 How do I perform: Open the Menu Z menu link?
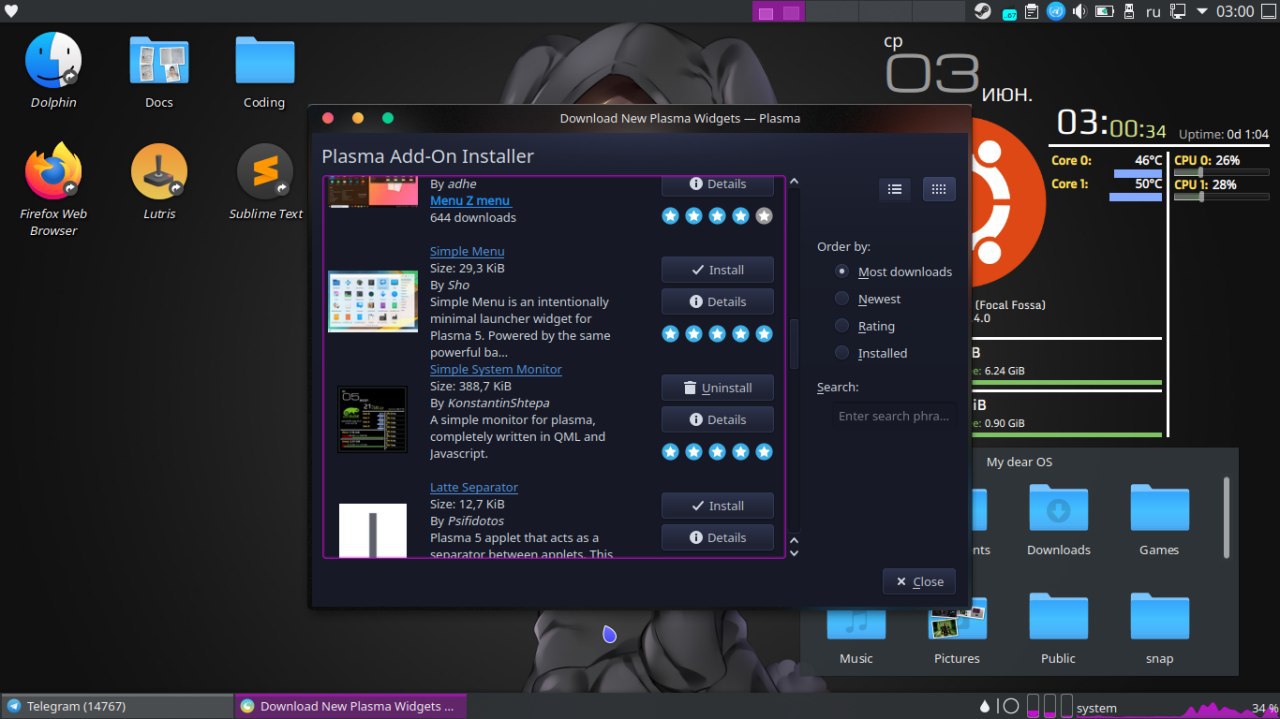(x=470, y=200)
